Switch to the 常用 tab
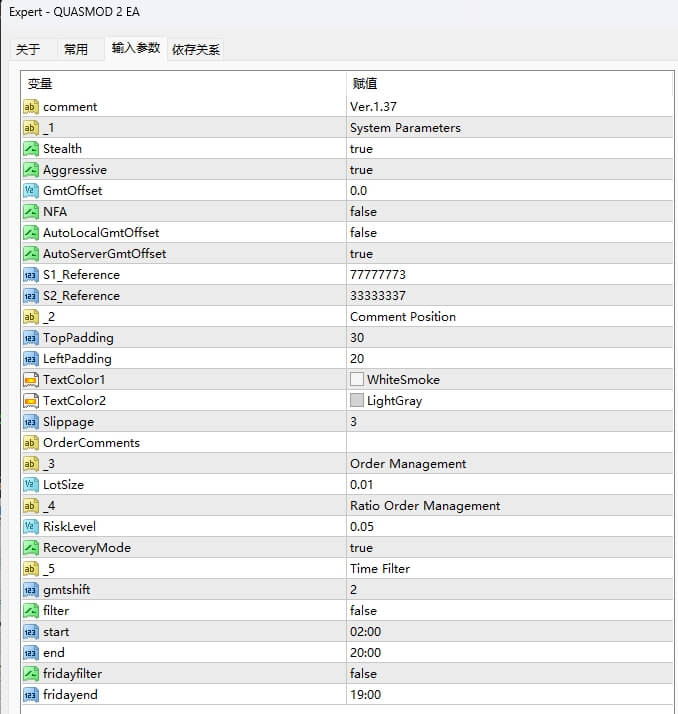The image size is (678, 714). pos(76,49)
